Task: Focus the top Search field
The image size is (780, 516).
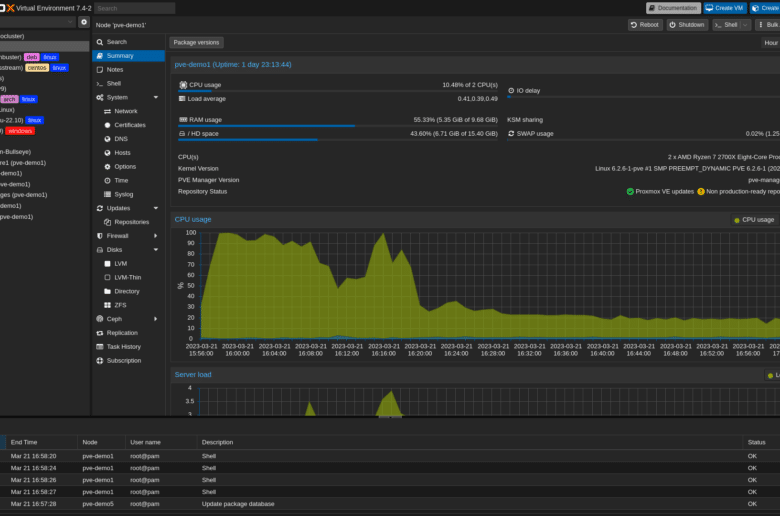Action: click(134, 8)
